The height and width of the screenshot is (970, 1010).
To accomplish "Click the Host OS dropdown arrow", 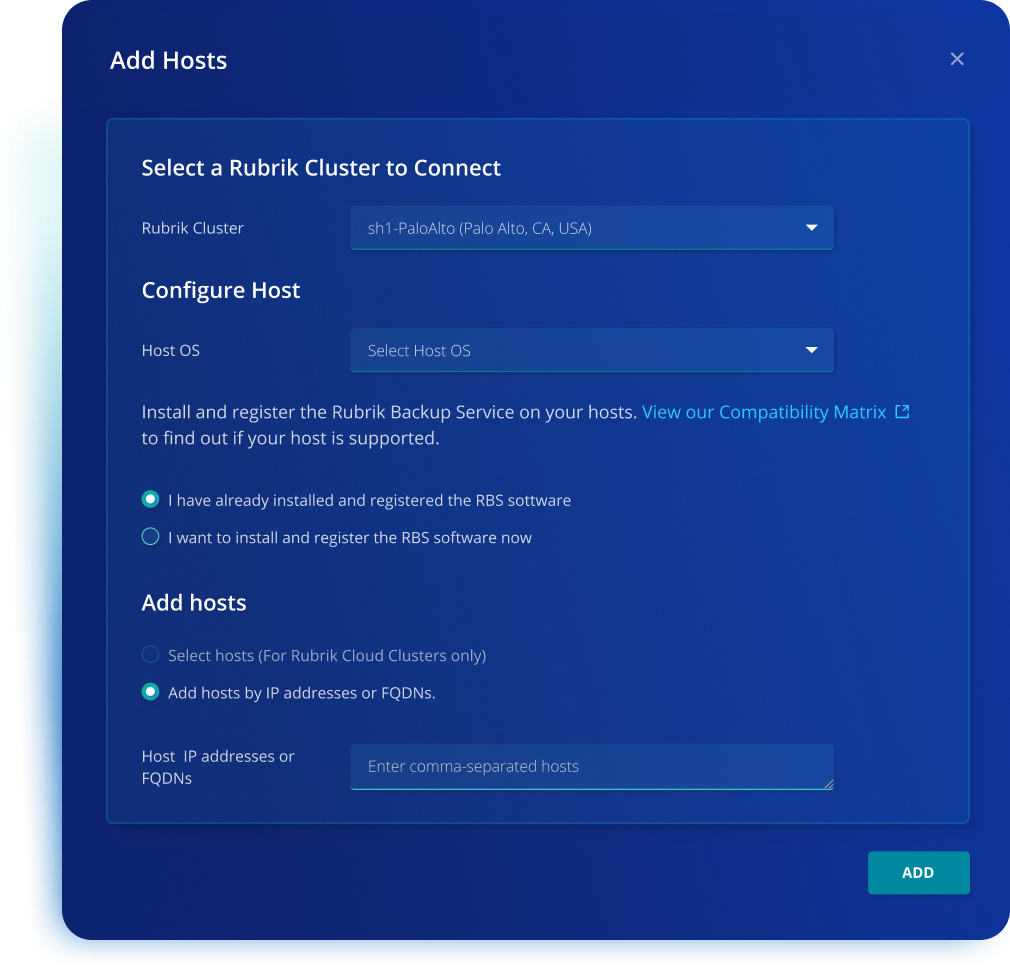I will pos(812,350).
